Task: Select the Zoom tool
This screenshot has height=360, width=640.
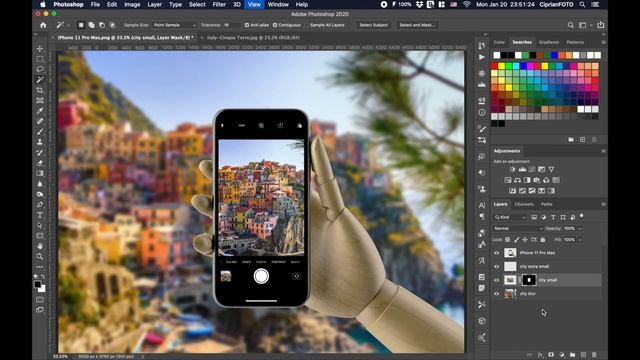Action: point(40,257)
